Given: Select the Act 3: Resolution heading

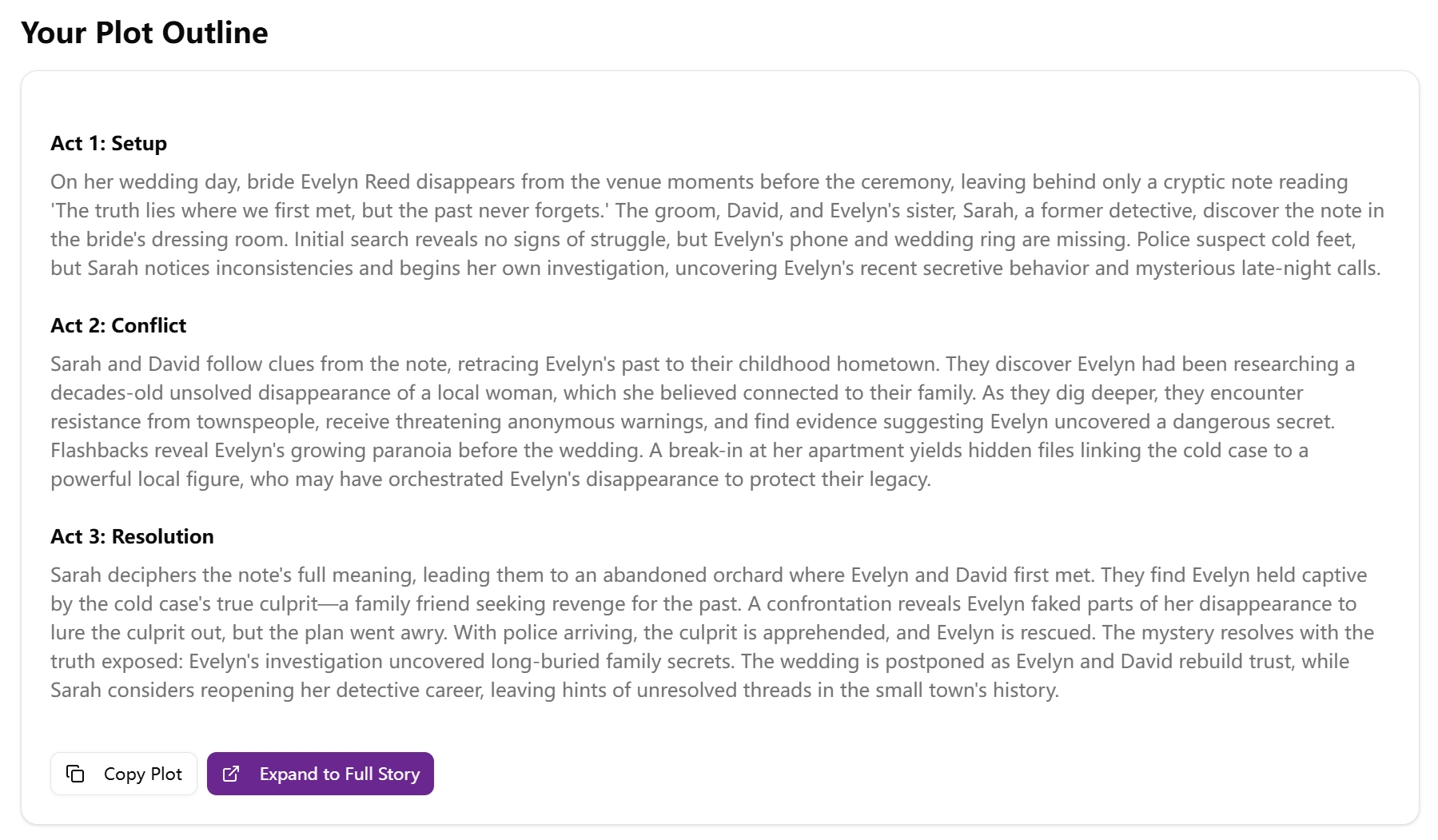Looking at the screenshot, I should 132,536.
